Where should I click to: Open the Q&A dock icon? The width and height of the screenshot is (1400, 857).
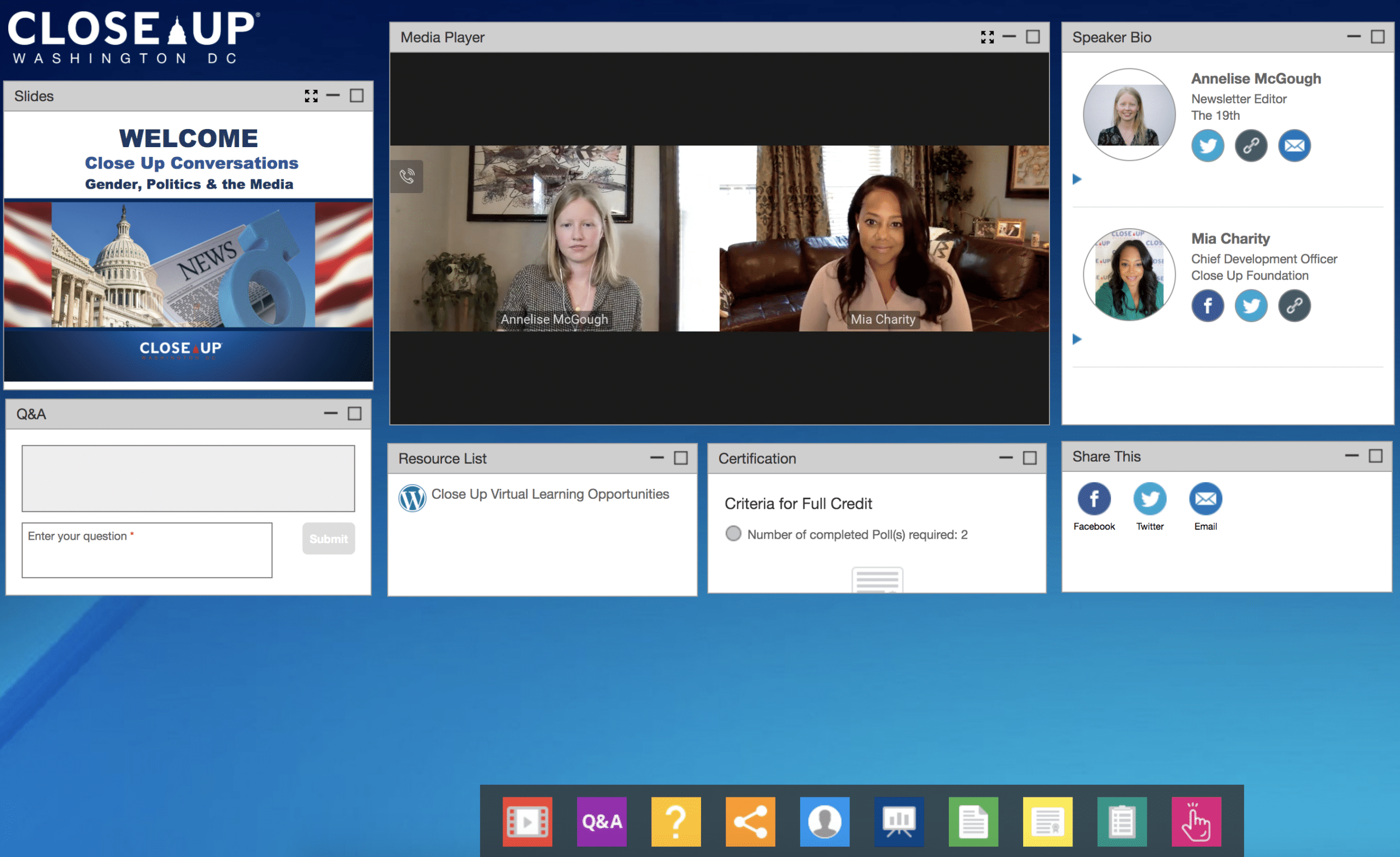[x=602, y=821]
